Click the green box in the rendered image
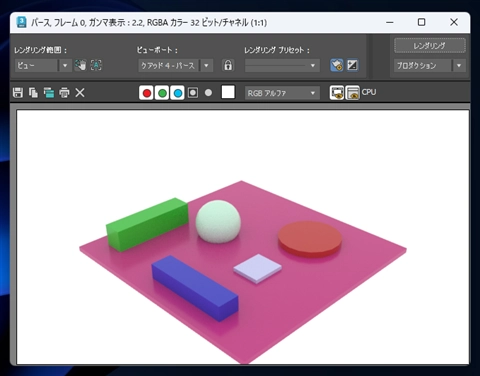 147,224
